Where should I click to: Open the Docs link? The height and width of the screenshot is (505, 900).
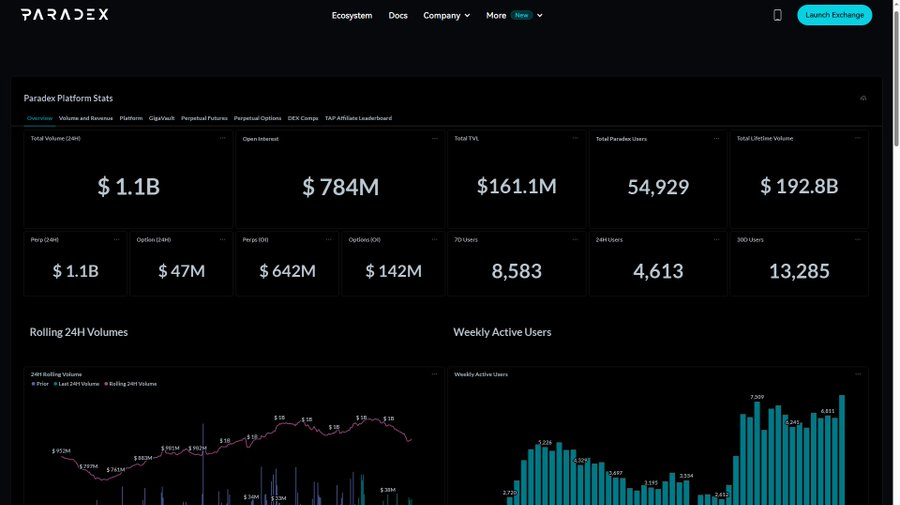click(x=398, y=15)
